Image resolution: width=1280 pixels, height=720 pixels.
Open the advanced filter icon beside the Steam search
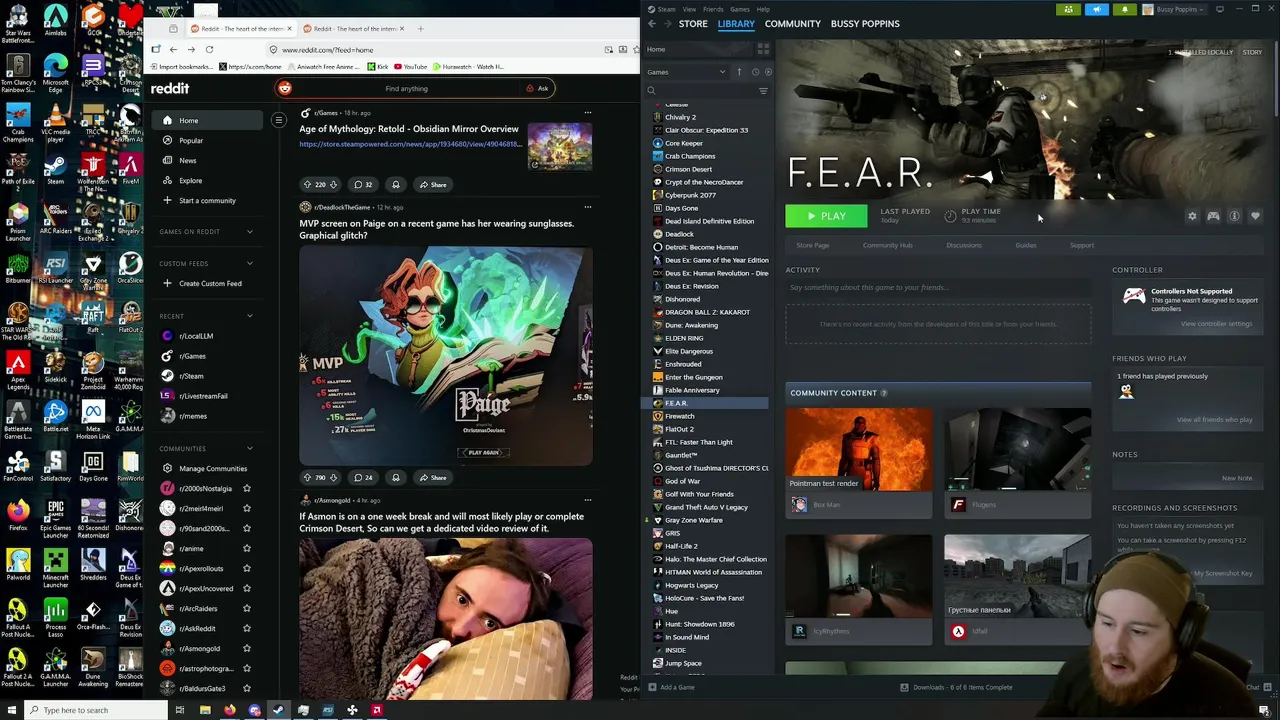coord(763,91)
